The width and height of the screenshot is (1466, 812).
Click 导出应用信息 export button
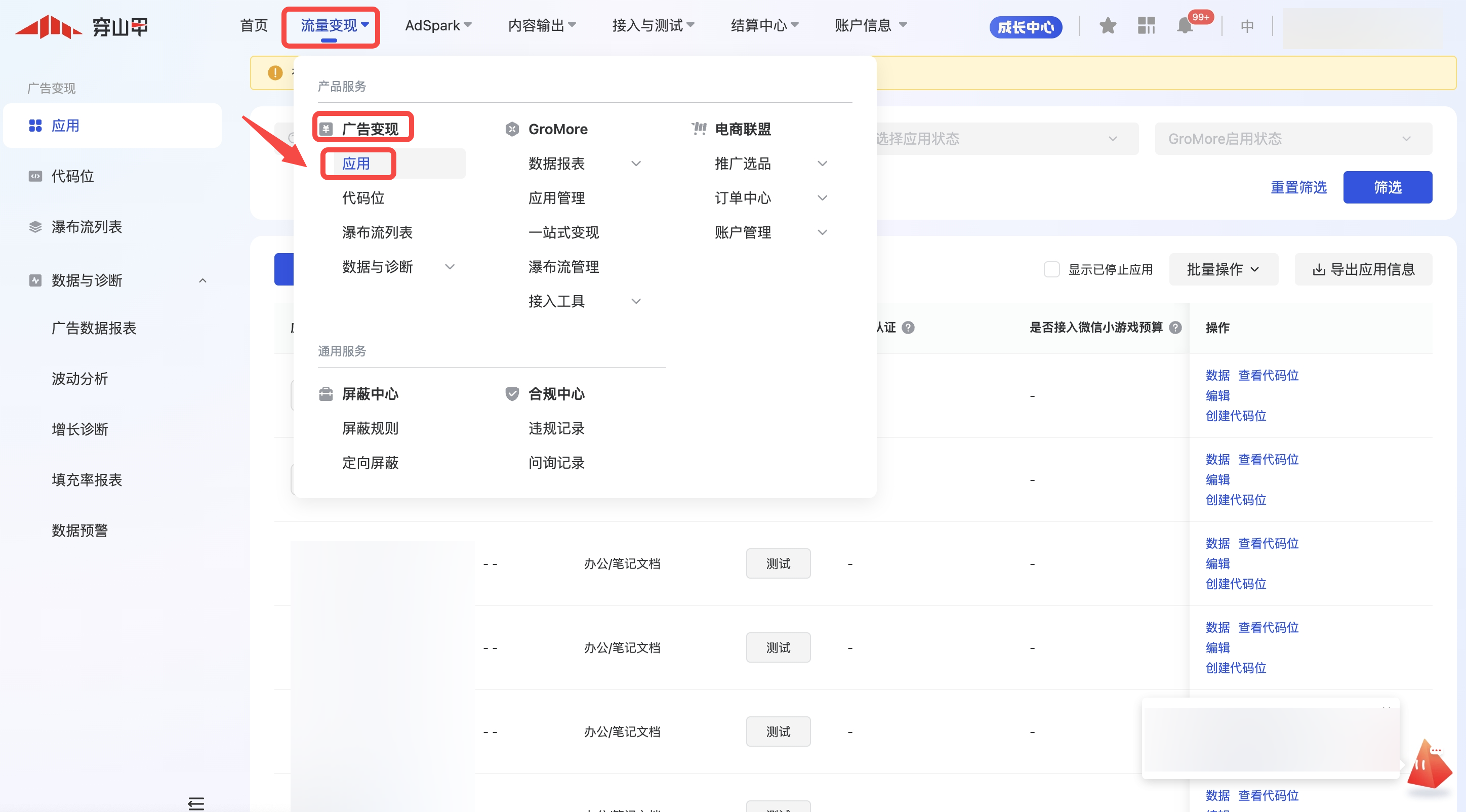click(x=1364, y=269)
